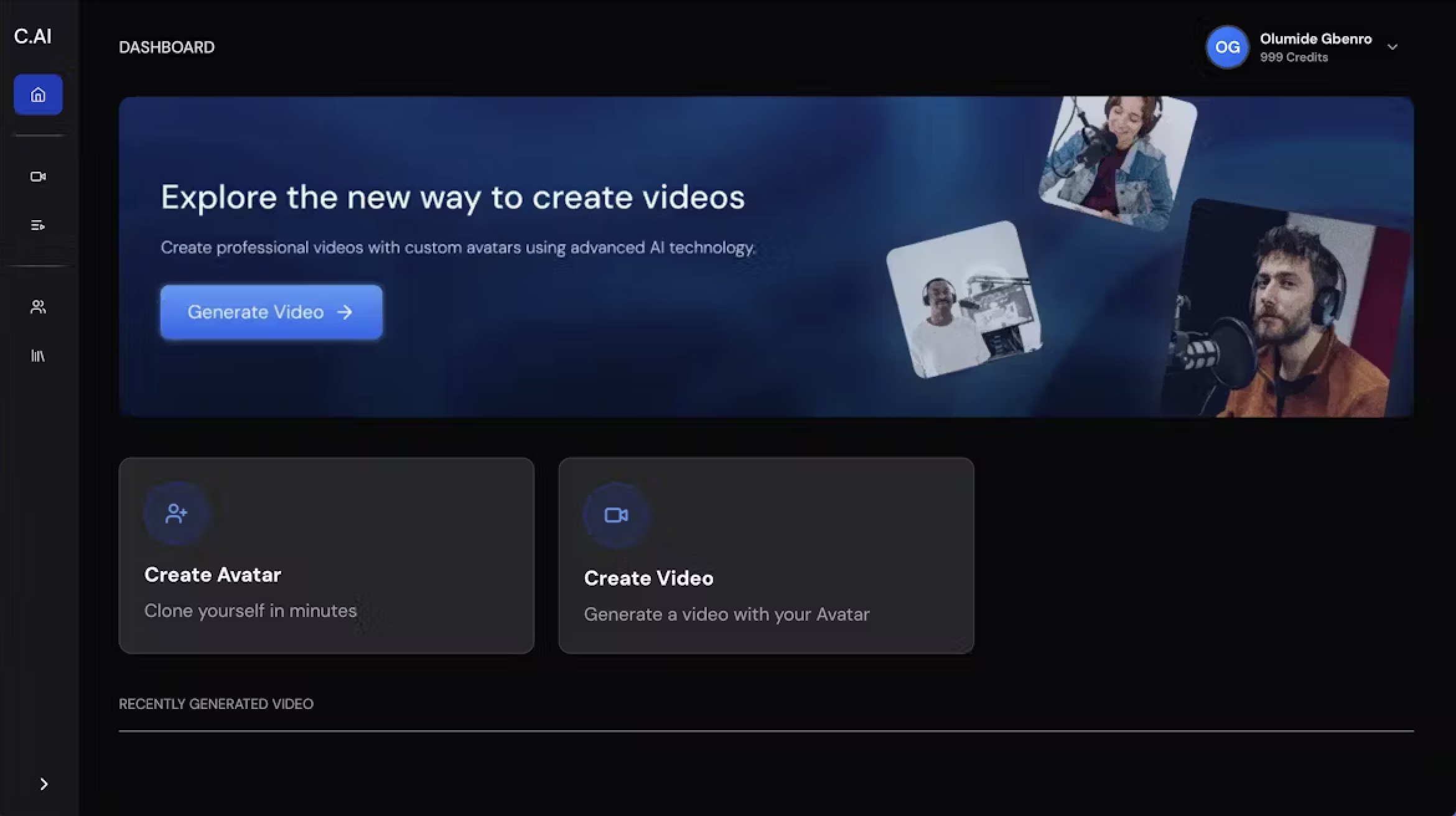
Task: Open the account dropdown next to Olumide Gbenro
Action: coord(1392,47)
